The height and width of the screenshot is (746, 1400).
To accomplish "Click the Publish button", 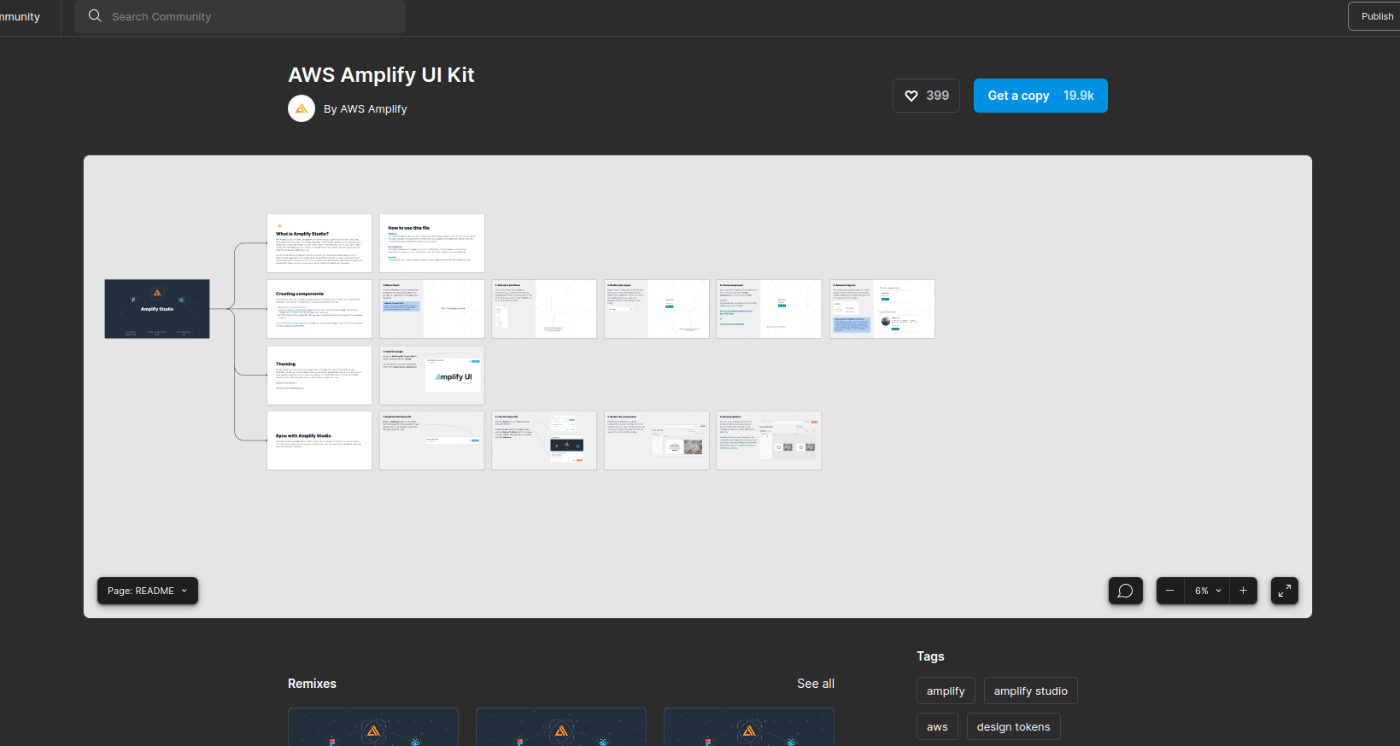I will [1374, 16].
